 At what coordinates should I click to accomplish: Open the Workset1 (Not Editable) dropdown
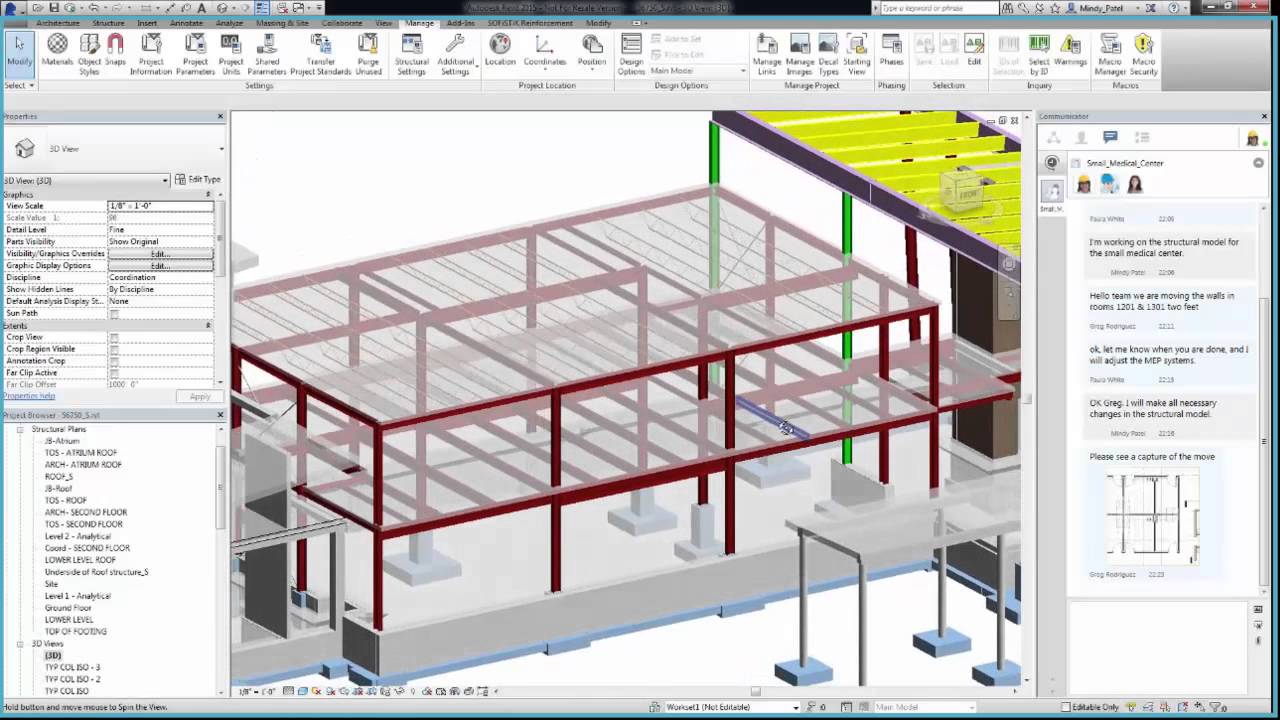pos(733,707)
